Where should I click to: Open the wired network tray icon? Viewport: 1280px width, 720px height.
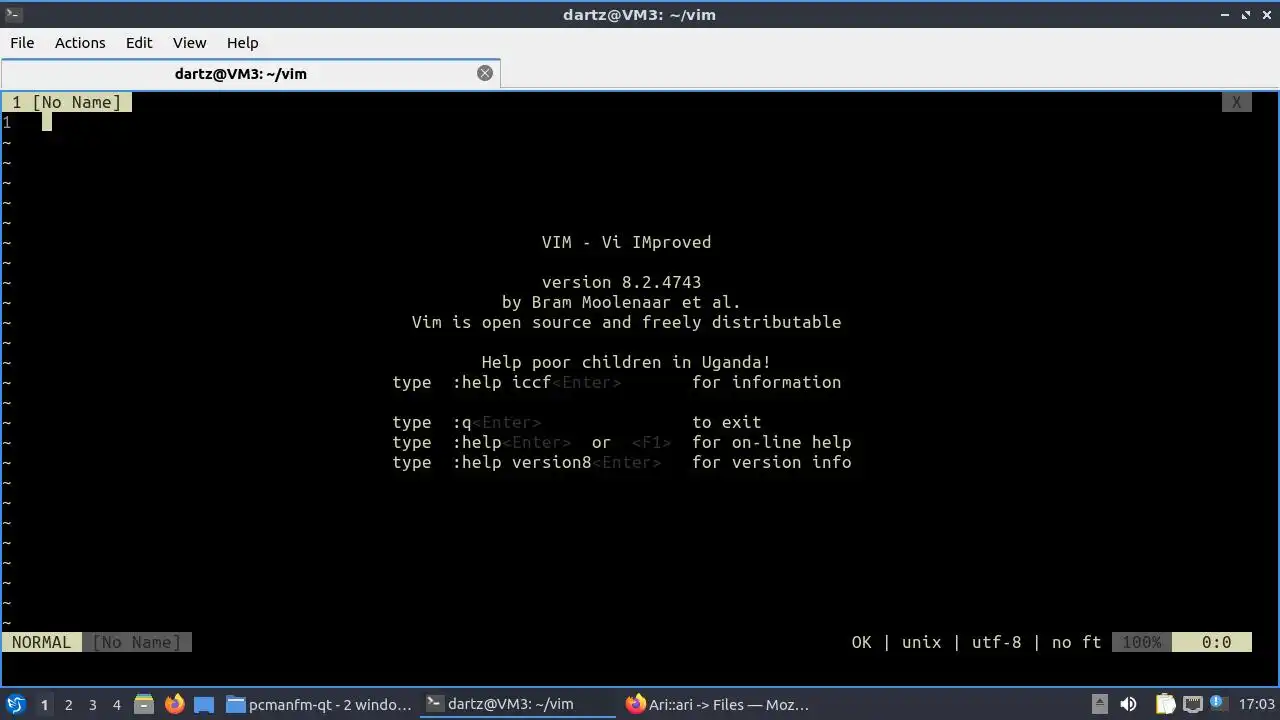coord(1193,704)
